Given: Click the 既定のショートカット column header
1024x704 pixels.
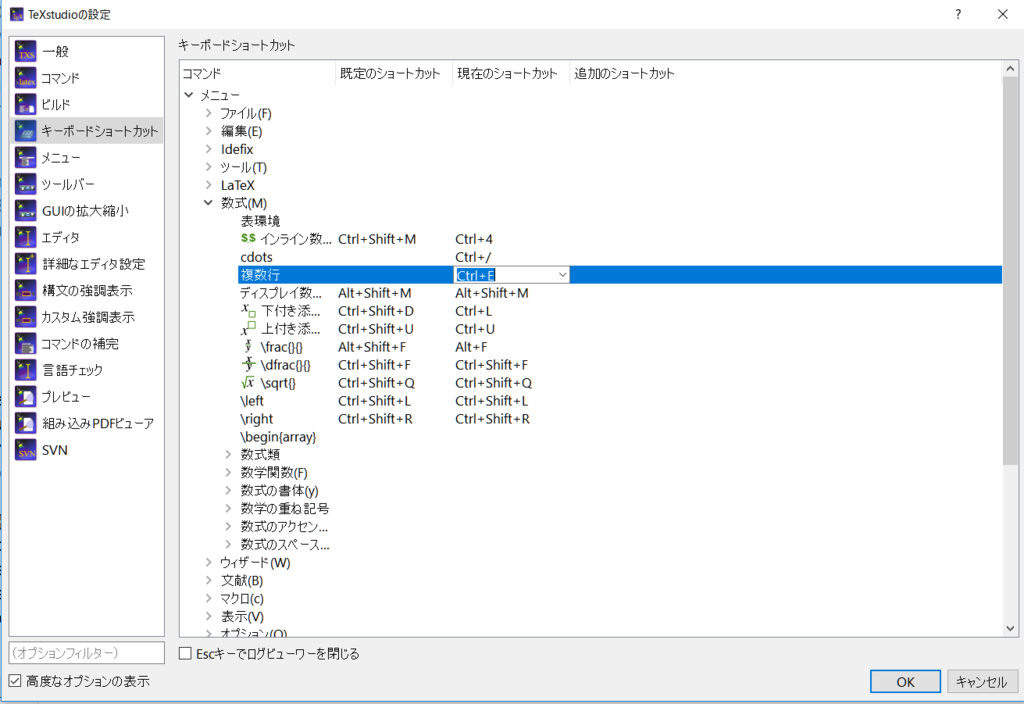Looking at the screenshot, I should tap(394, 73).
